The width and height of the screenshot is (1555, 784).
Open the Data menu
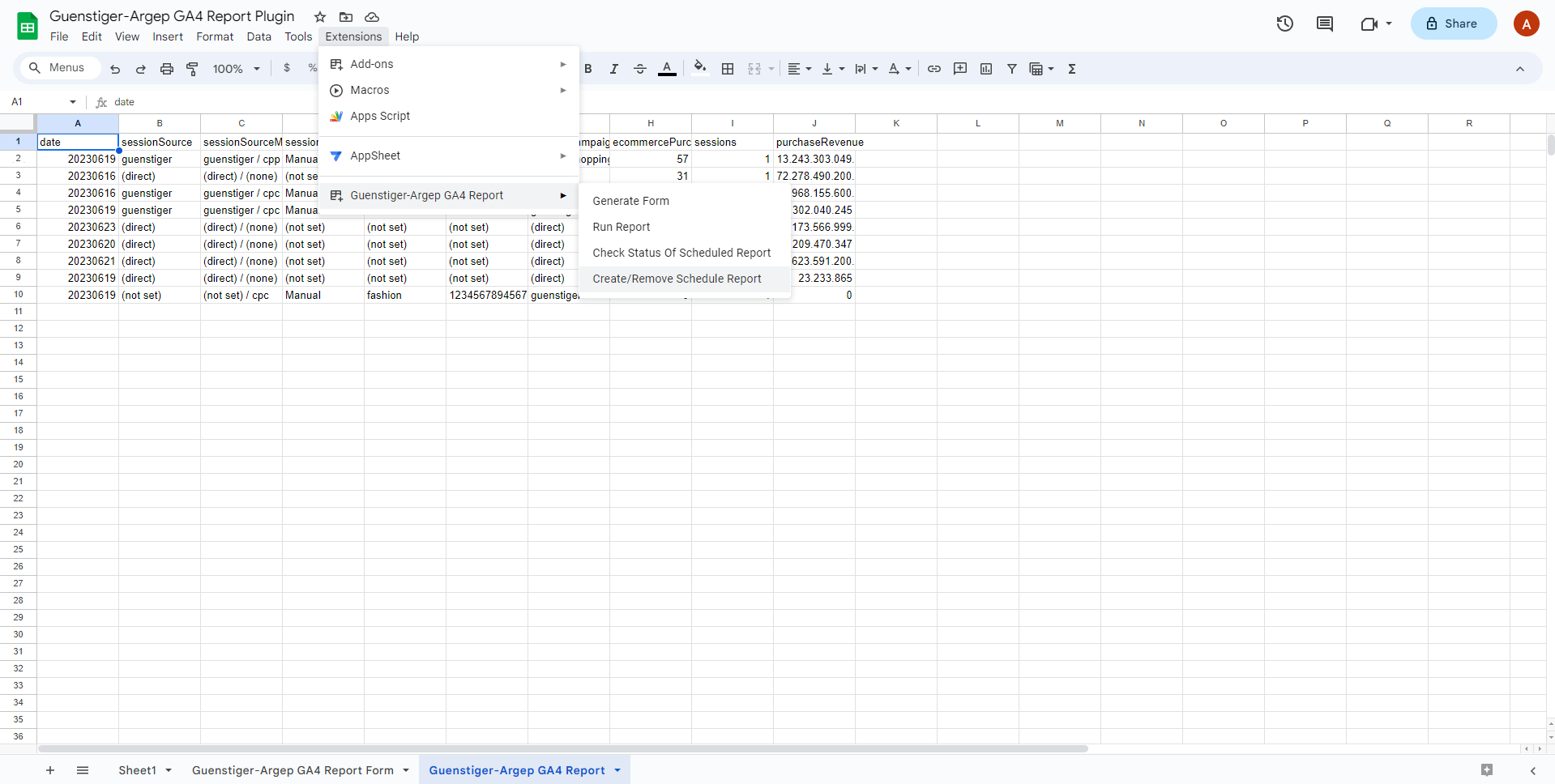259,36
